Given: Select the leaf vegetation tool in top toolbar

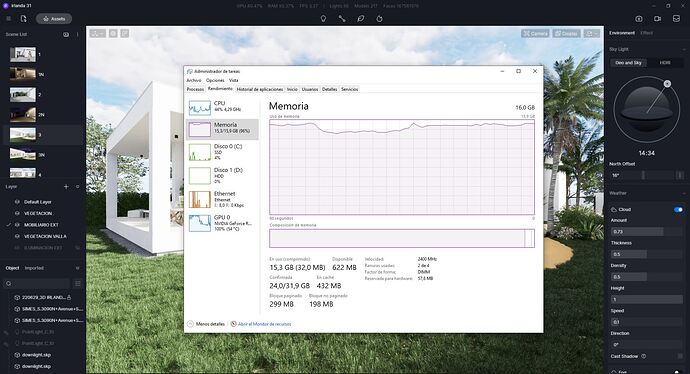Looking at the screenshot, I should click(x=361, y=19).
